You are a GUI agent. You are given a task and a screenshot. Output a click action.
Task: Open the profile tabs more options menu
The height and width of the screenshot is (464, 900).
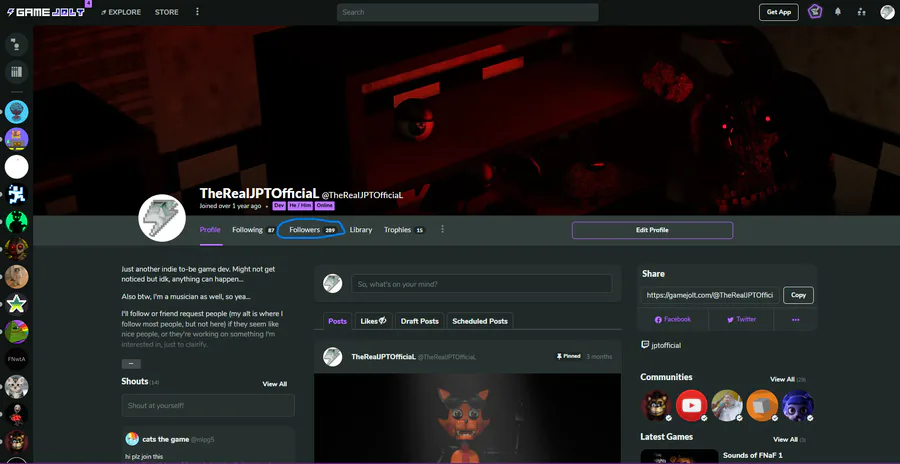pos(443,229)
